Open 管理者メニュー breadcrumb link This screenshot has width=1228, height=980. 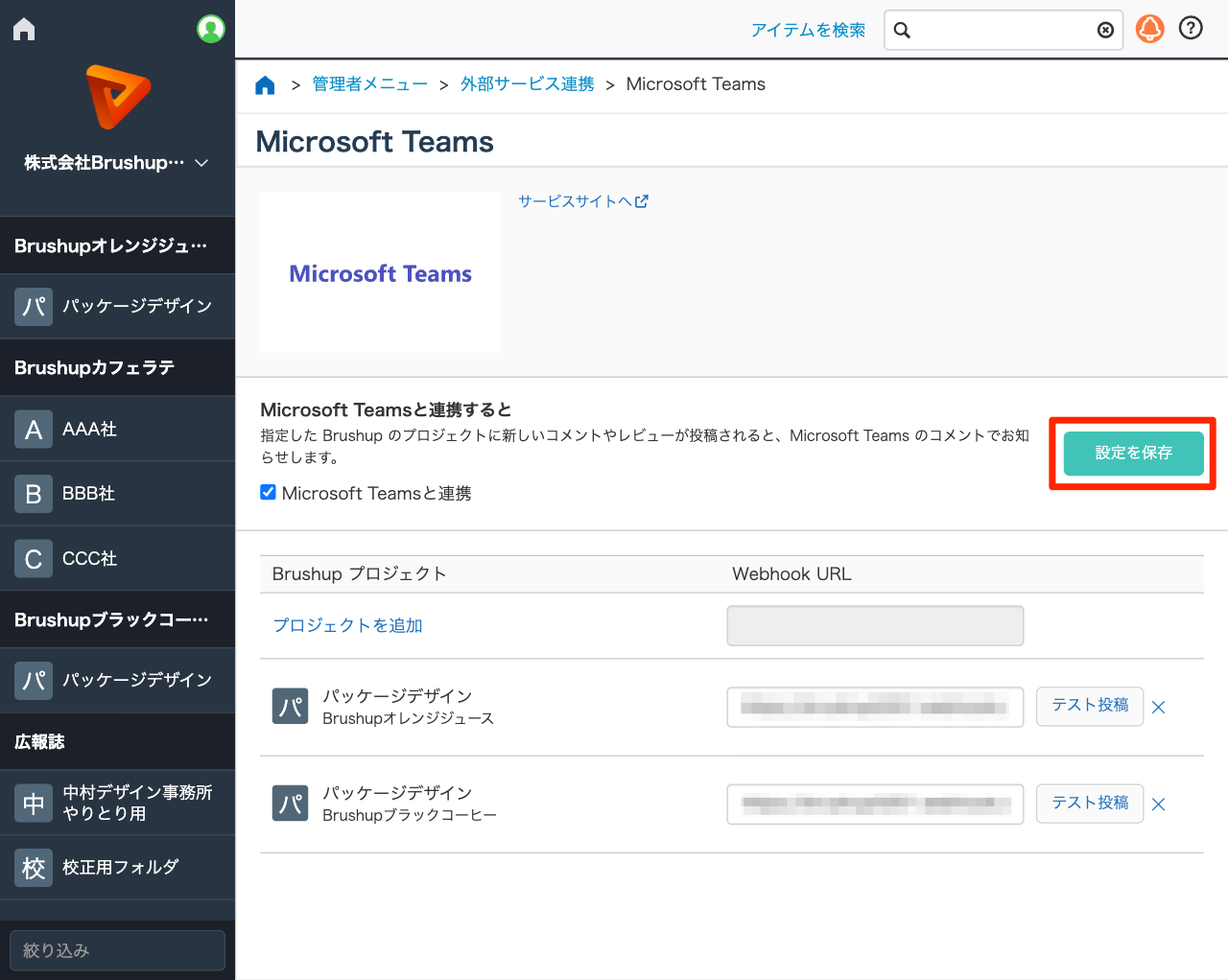370,84
